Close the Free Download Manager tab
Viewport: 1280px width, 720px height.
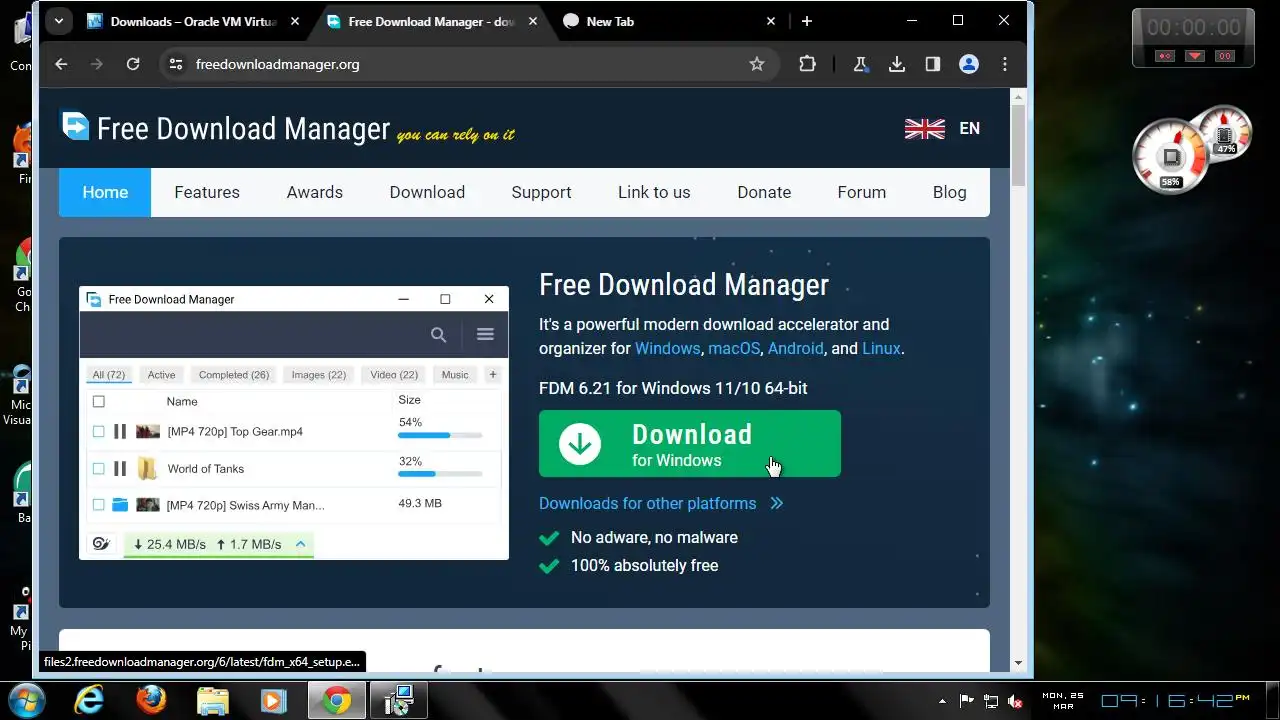(533, 21)
